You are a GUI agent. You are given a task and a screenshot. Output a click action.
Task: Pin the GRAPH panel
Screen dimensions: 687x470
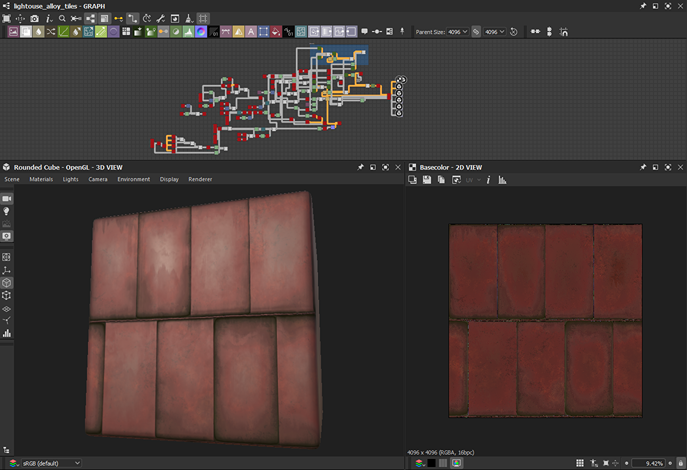click(643, 5)
